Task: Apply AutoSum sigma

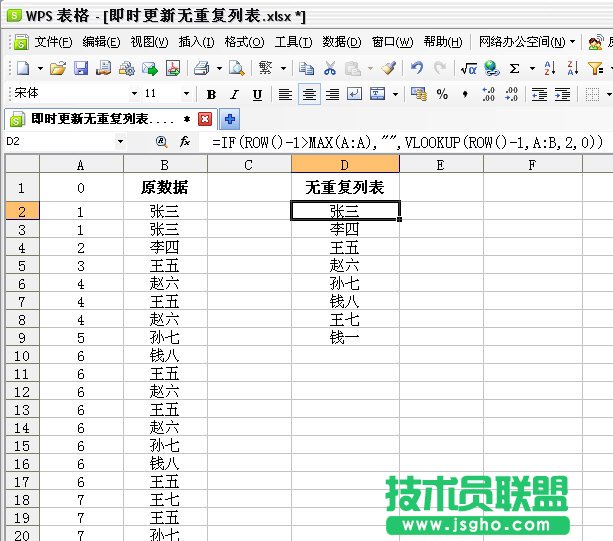Action: point(515,69)
